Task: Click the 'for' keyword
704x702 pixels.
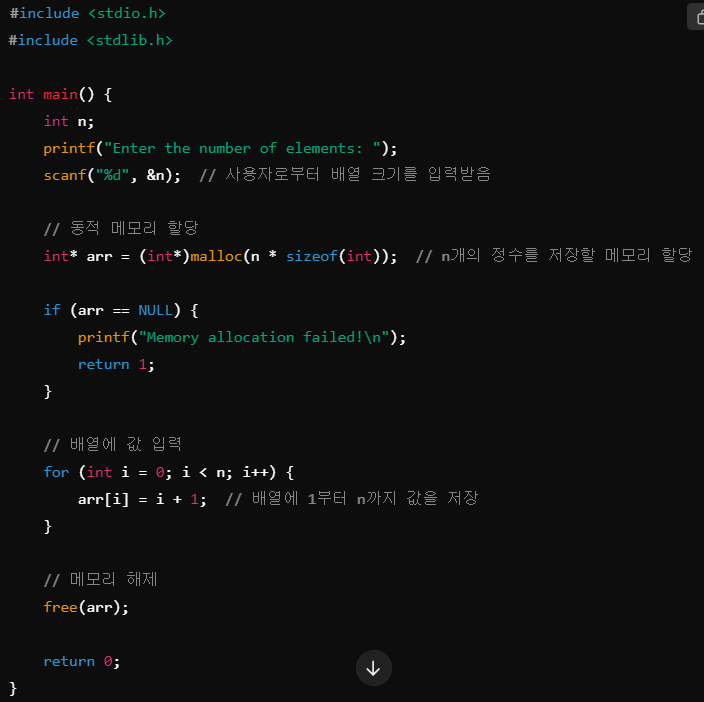Action: tap(56, 472)
